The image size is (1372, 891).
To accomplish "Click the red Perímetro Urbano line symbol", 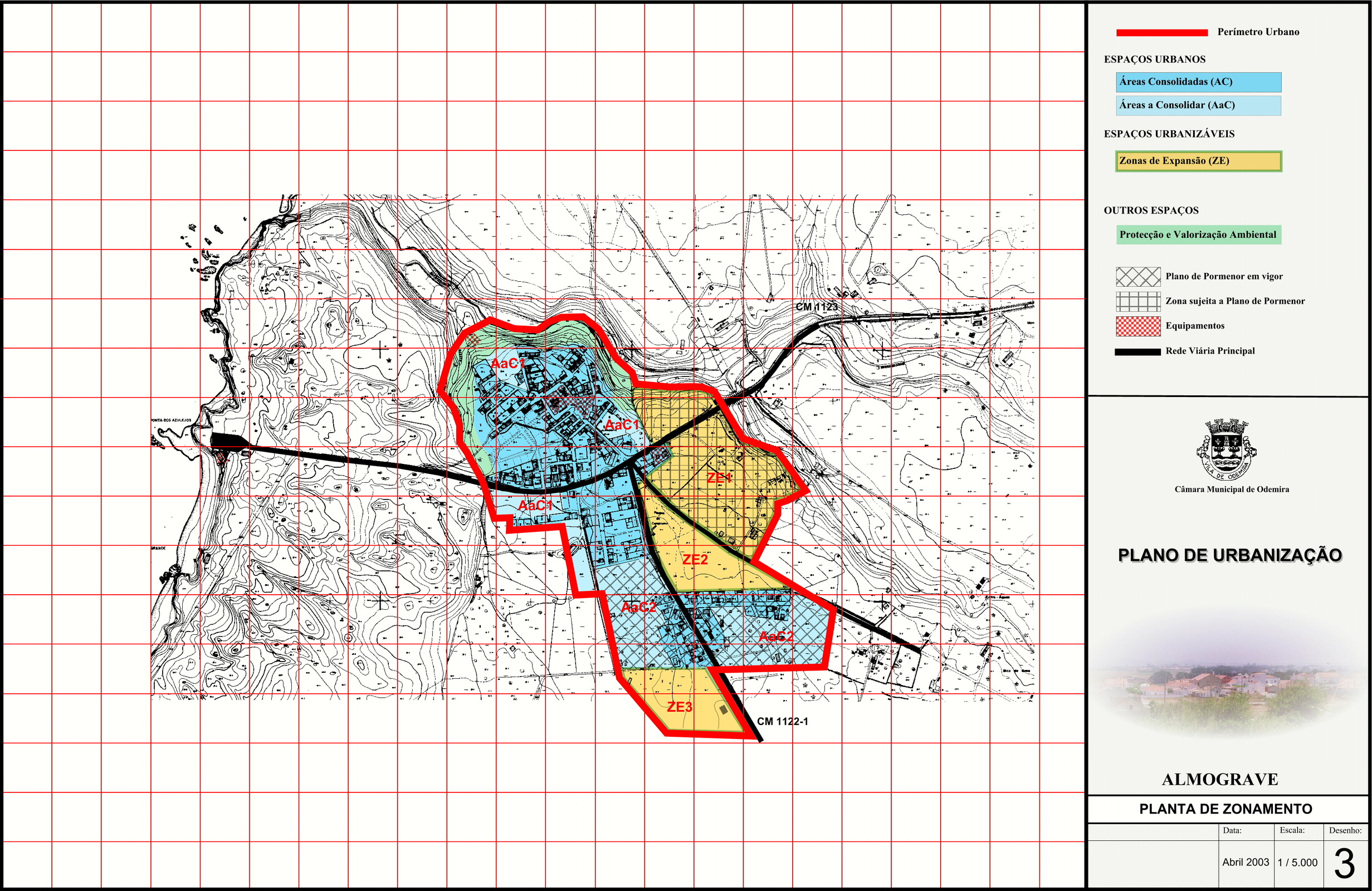I will [1161, 33].
